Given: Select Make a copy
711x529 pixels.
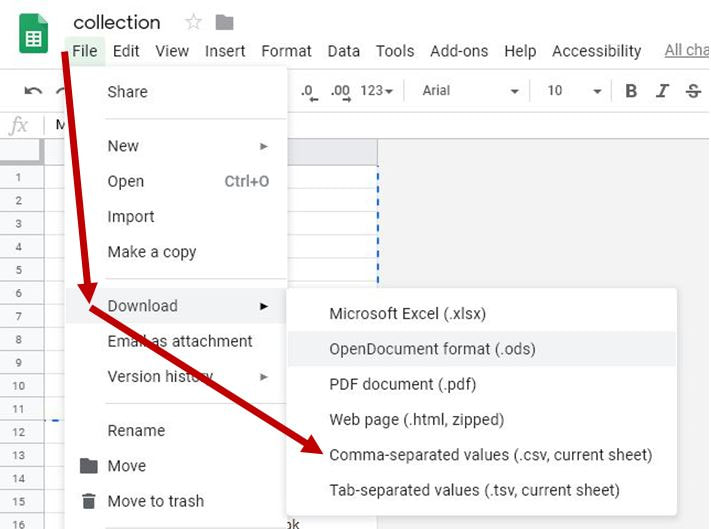Looking at the screenshot, I should [x=176, y=252].
